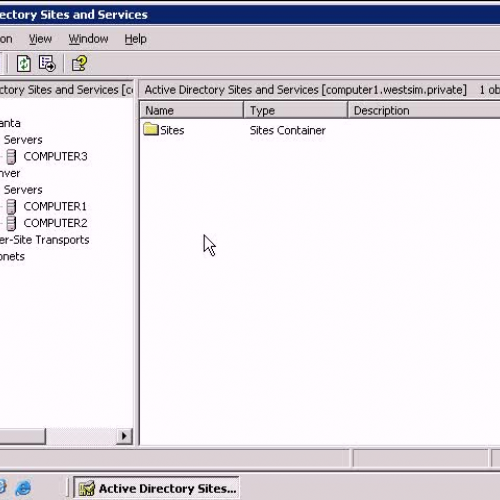This screenshot has height=500, width=500.
Task: Select COMPUTER1 in the tree
Action: [x=55, y=206]
